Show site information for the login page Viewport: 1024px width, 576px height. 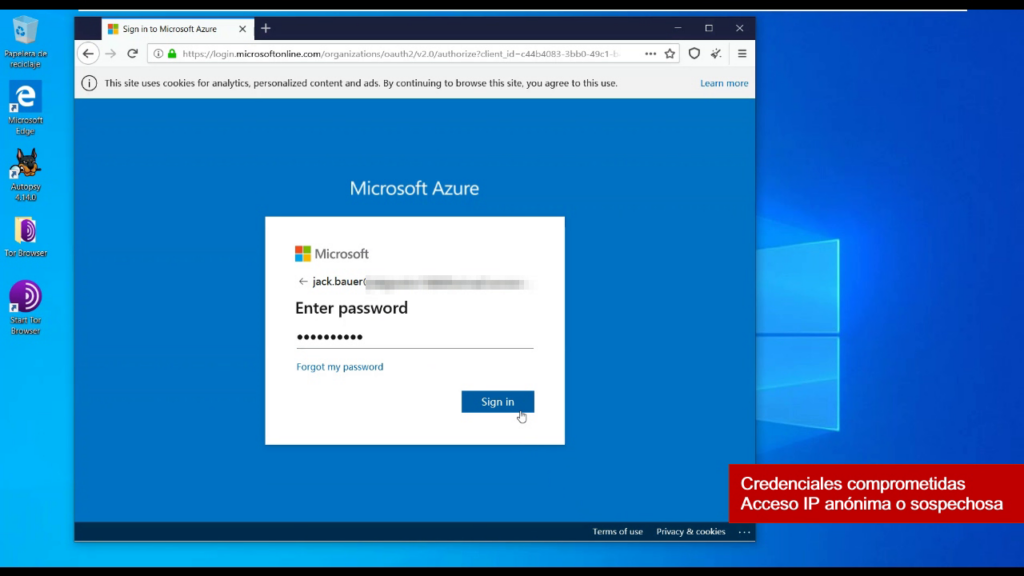coord(158,54)
